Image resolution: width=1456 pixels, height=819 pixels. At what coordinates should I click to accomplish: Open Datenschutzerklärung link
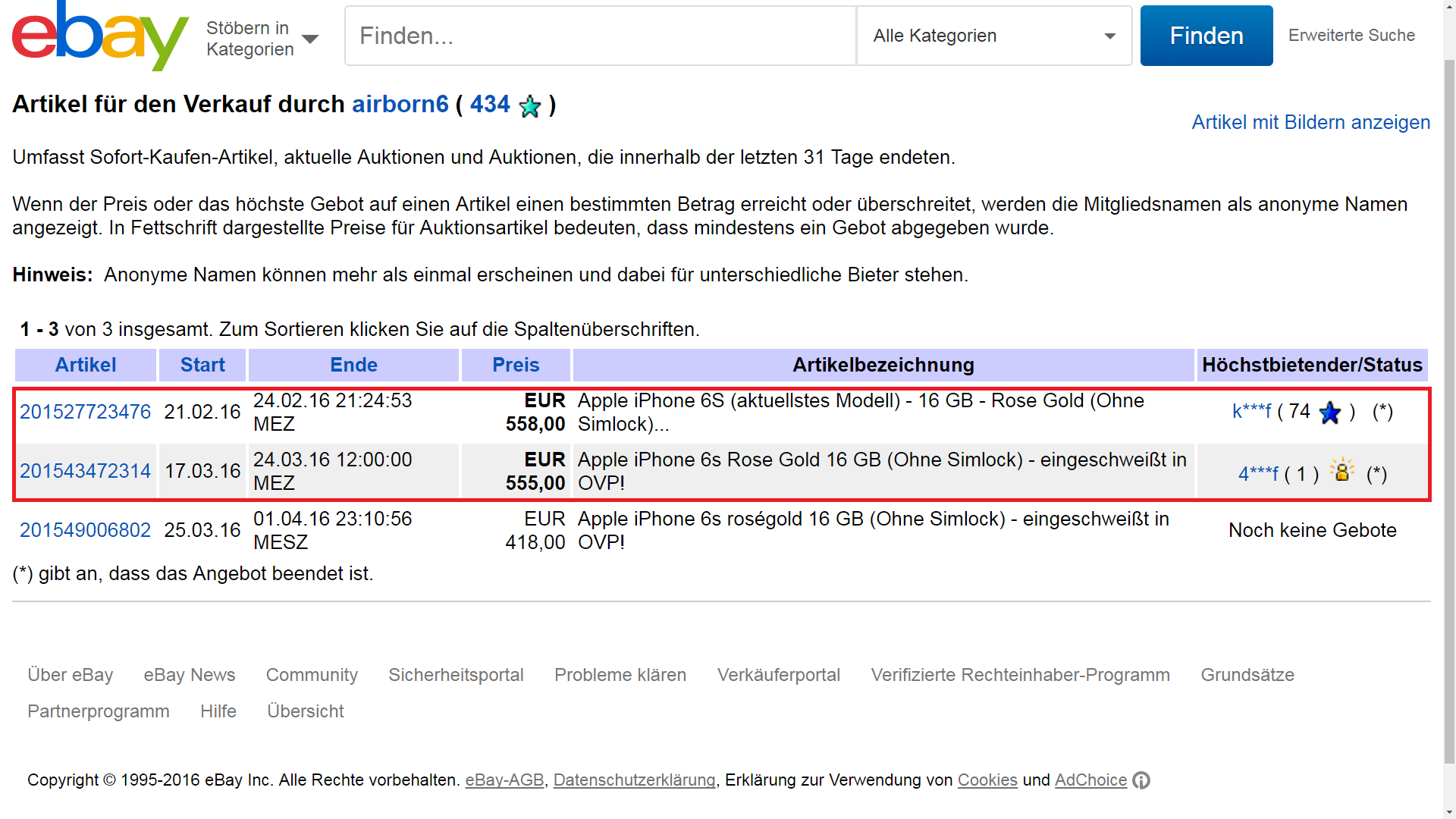(x=635, y=780)
